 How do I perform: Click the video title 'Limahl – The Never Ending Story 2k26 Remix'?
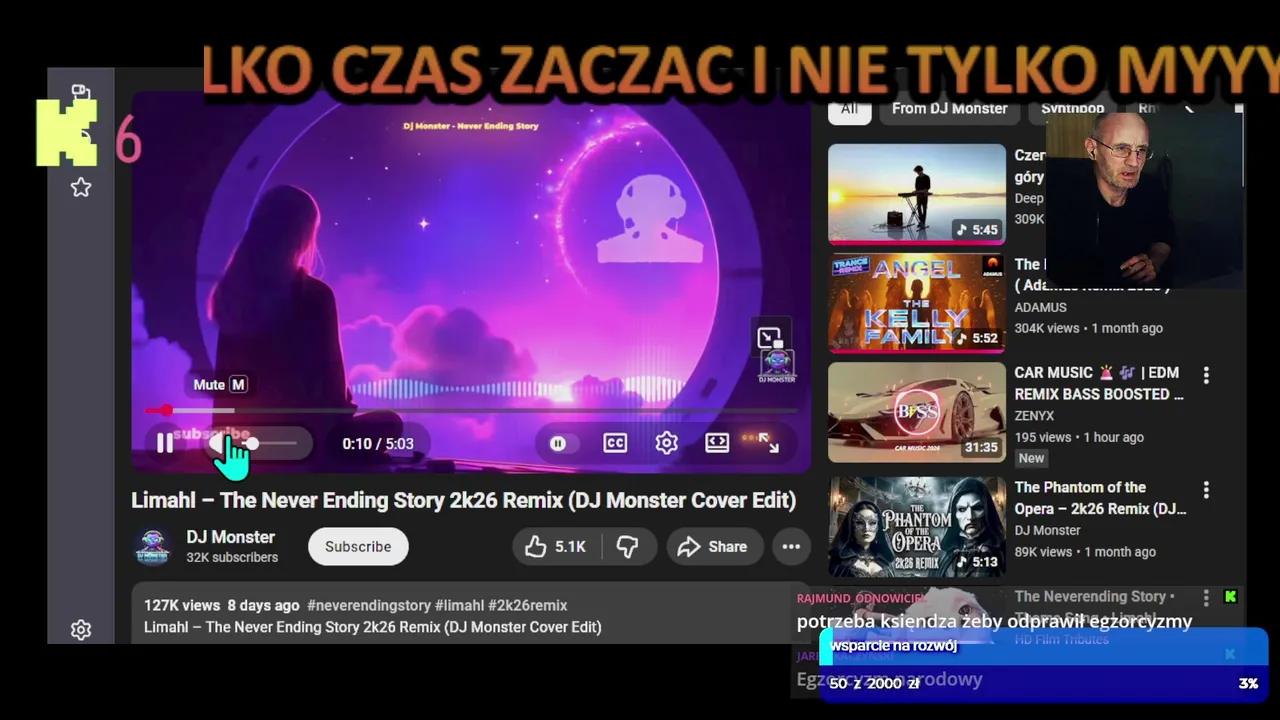click(x=463, y=500)
